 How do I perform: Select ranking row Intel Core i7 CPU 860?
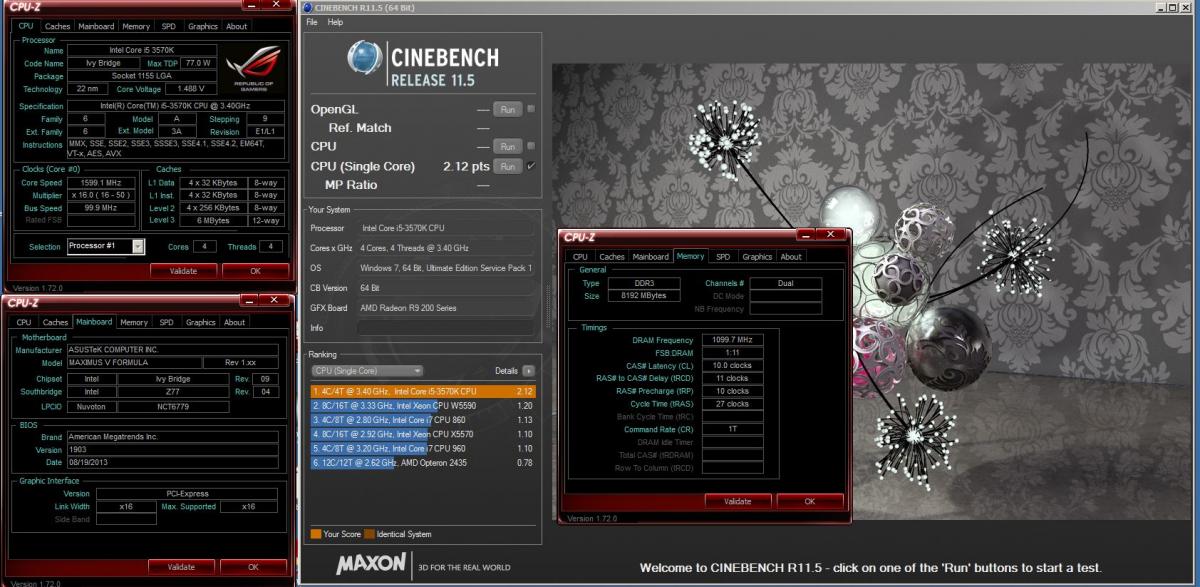coord(422,420)
